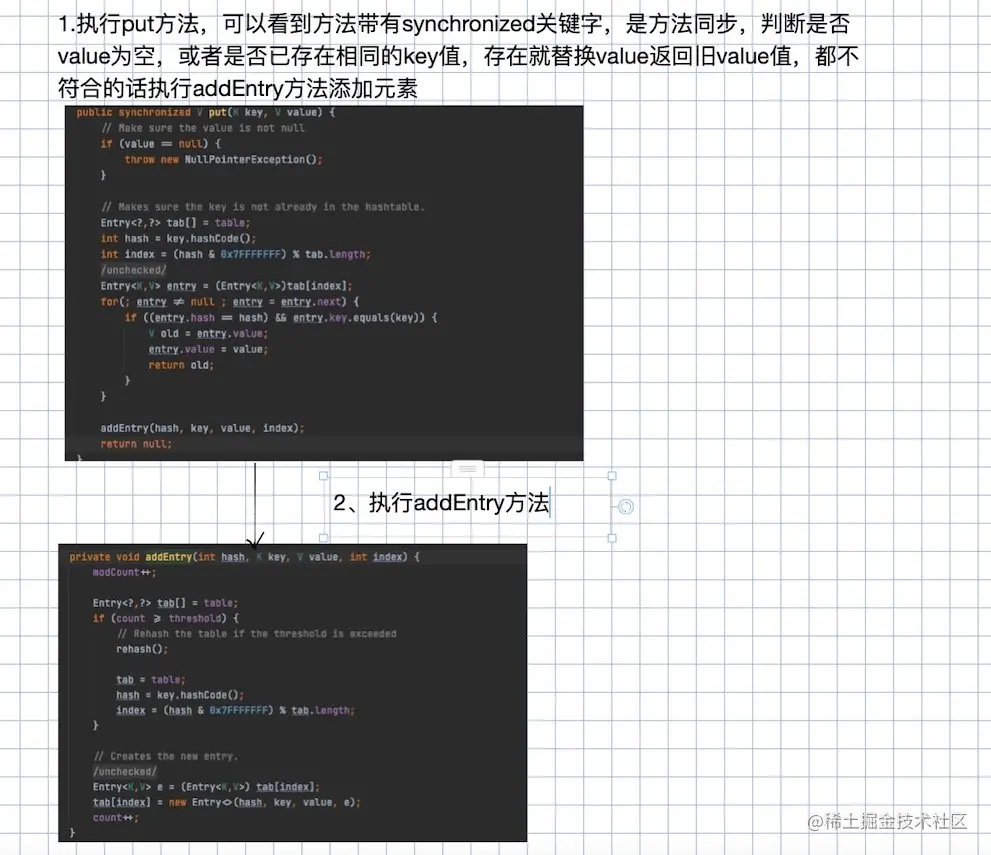Select the addEntry method code screenshot
This screenshot has height=855, width=991.
pyautogui.click(x=293, y=693)
